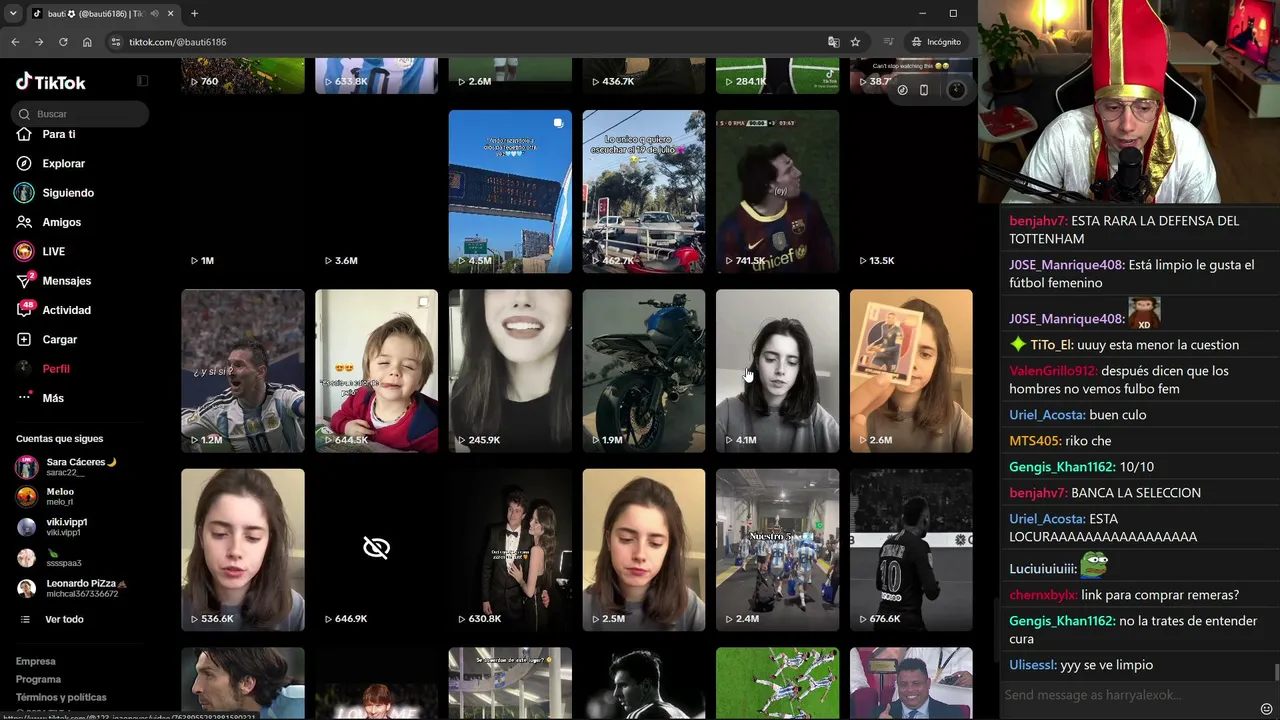
Task: Open a new browser tab
Action: coord(194,13)
